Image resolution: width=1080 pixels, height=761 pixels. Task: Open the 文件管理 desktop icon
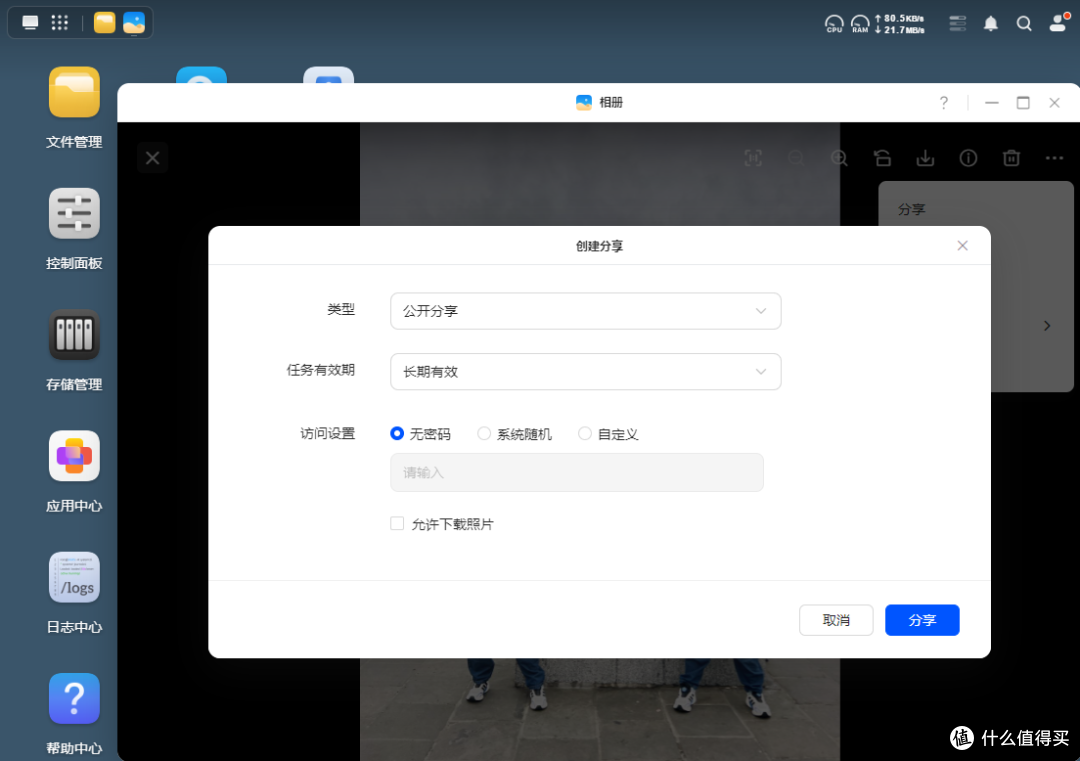74,92
